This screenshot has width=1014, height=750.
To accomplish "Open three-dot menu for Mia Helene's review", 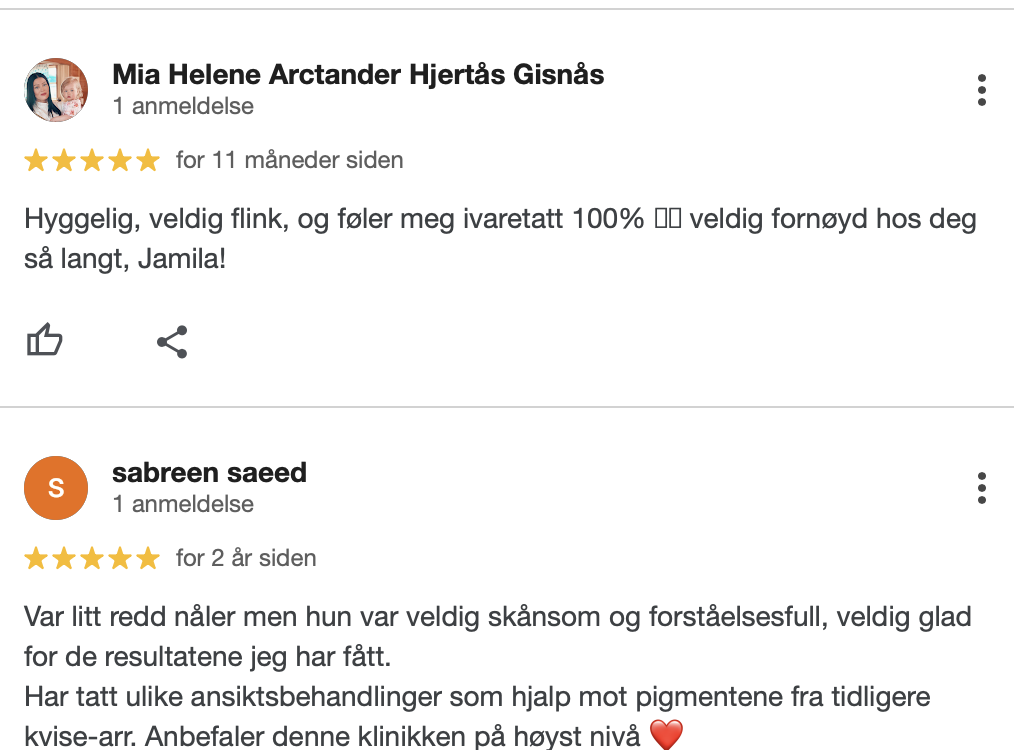I will 982,90.
